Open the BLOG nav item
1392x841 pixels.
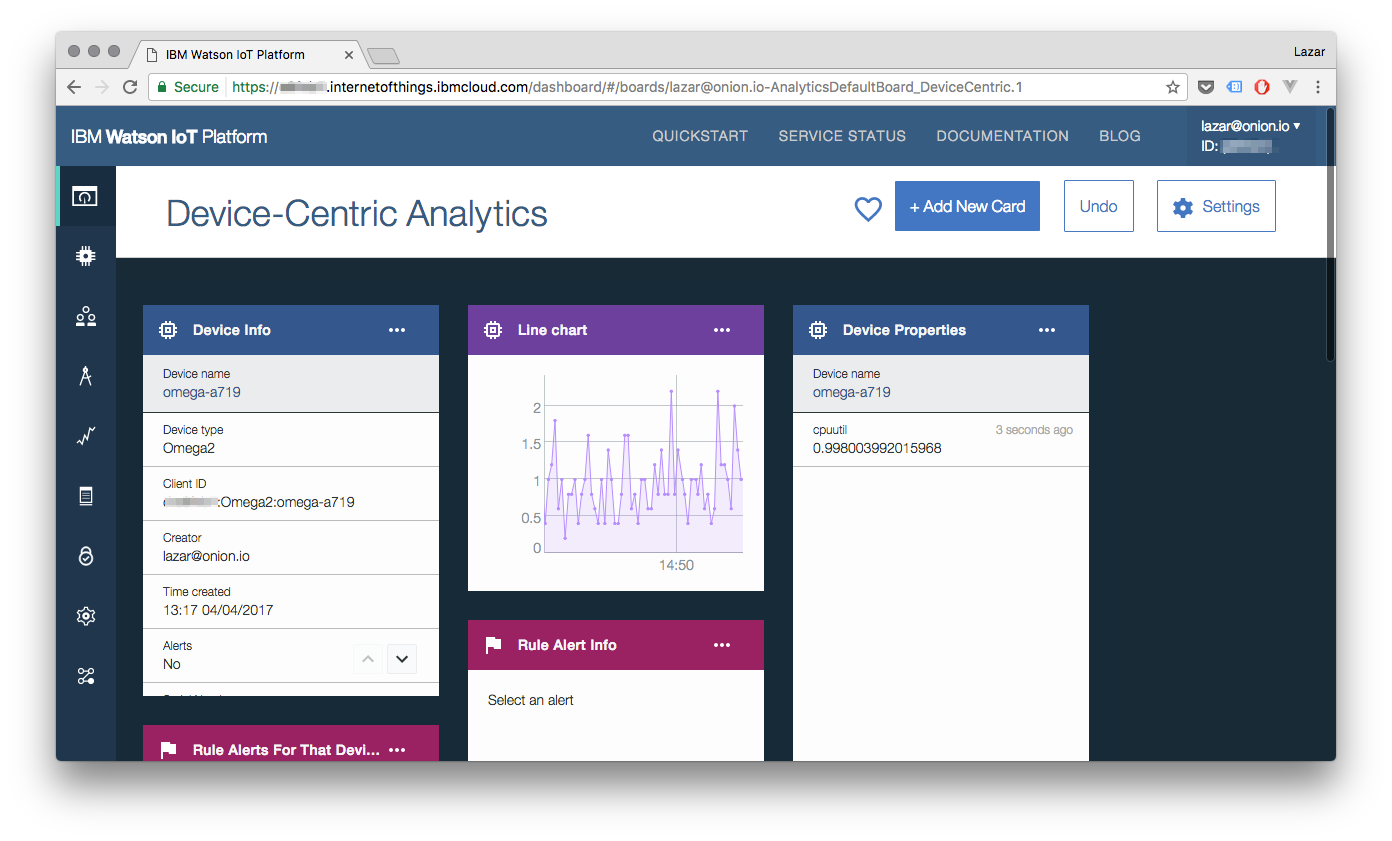click(1120, 136)
